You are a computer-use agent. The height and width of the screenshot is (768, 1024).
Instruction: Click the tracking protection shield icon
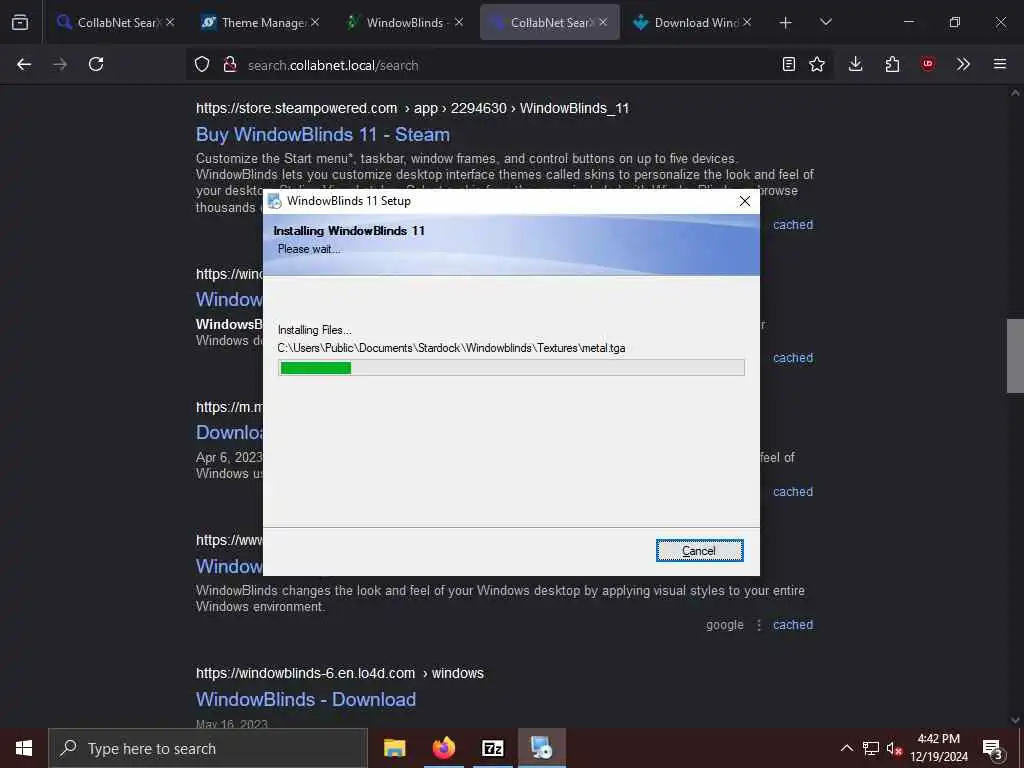(202, 65)
